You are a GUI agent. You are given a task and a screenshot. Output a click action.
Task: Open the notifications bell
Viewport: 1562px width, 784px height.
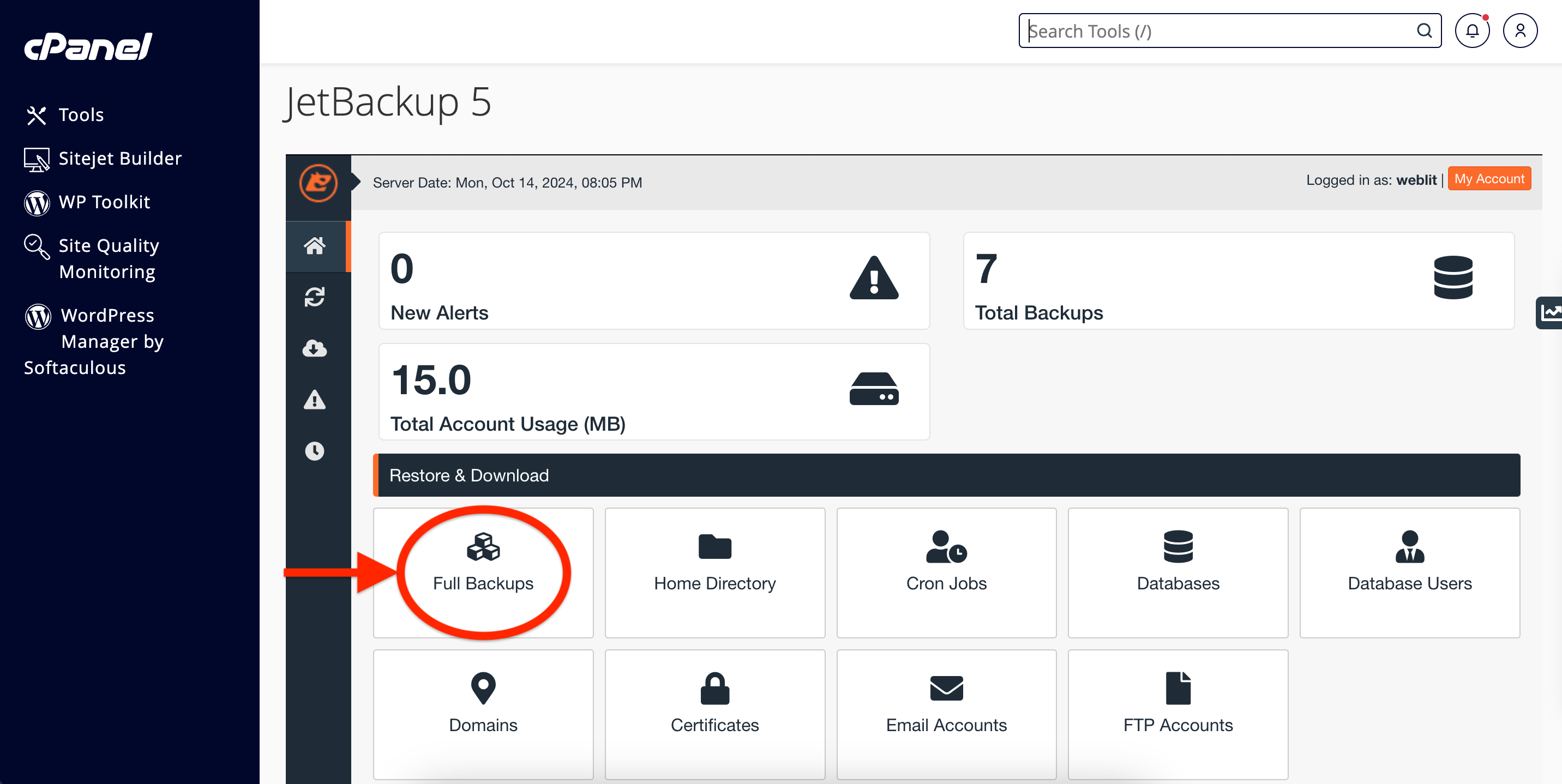pyautogui.click(x=1471, y=31)
